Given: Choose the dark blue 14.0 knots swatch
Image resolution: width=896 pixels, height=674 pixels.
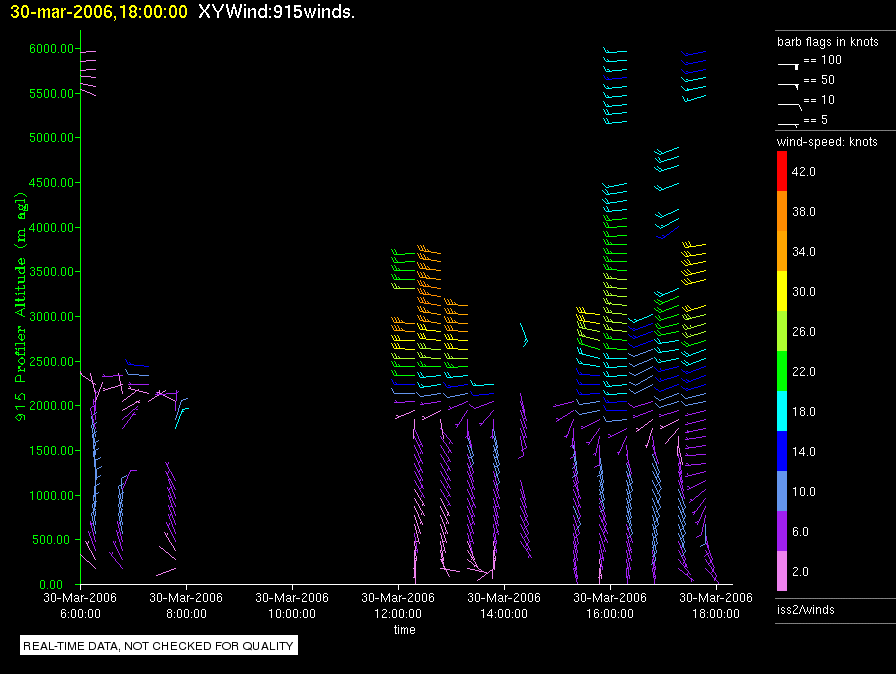Looking at the screenshot, I should tap(783, 451).
